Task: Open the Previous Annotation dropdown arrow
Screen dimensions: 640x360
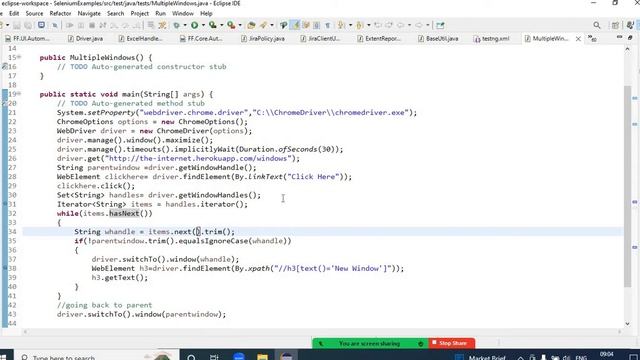Action: (x=369, y=25)
